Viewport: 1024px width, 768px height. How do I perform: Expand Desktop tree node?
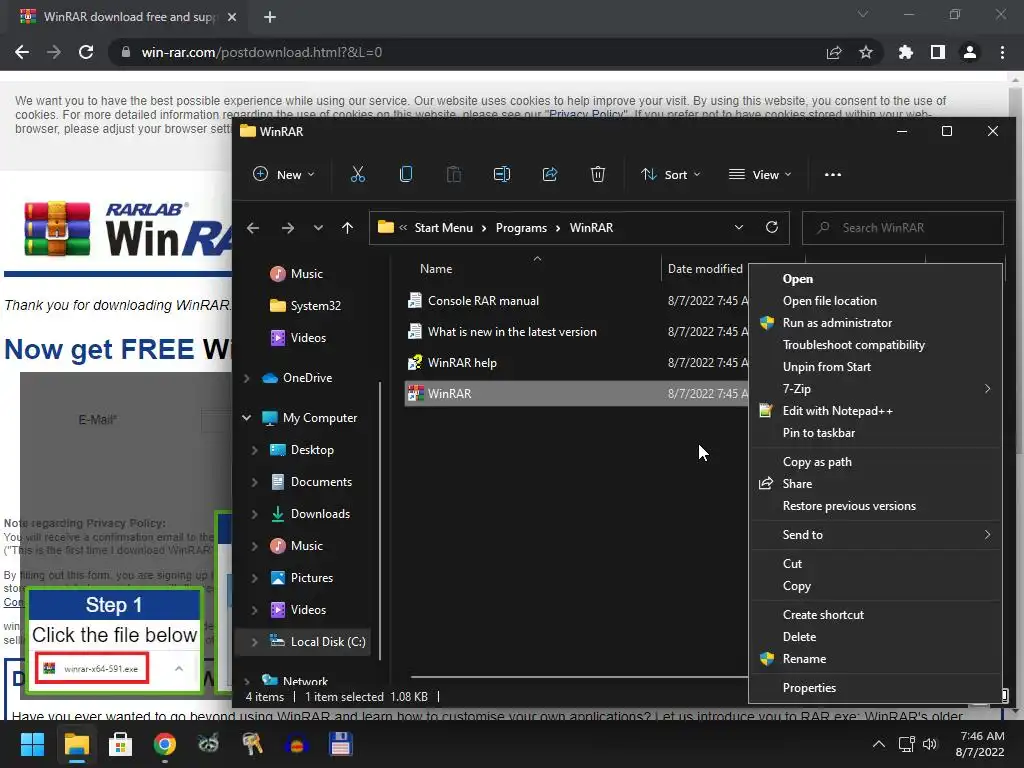[x=254, y=450]
